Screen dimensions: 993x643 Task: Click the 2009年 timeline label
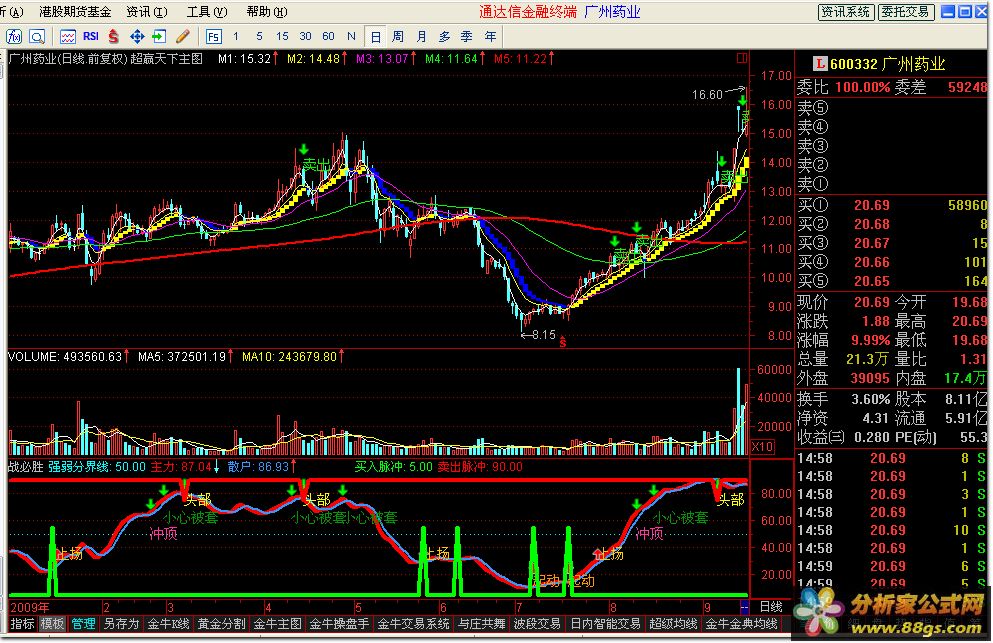30,607
